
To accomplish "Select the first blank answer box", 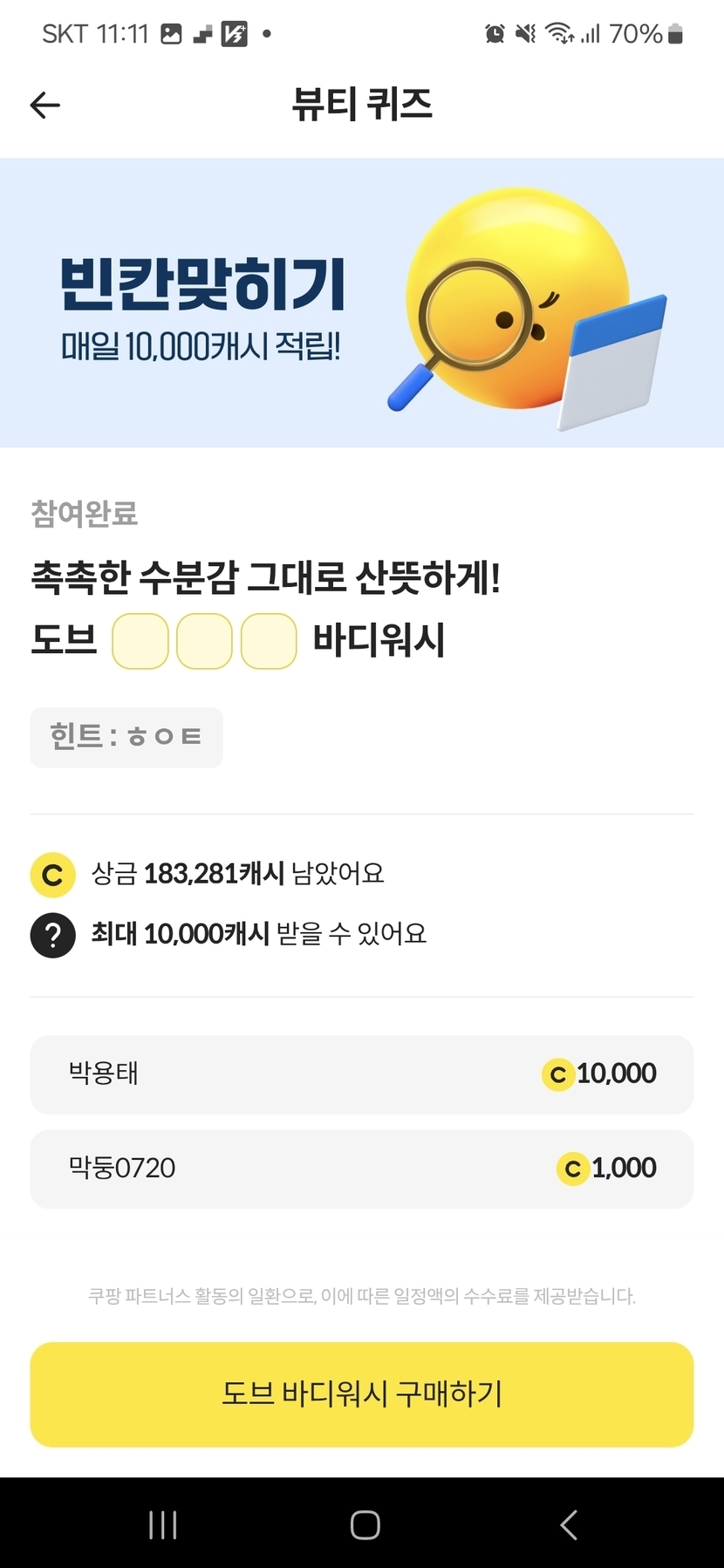I will 140,641.
